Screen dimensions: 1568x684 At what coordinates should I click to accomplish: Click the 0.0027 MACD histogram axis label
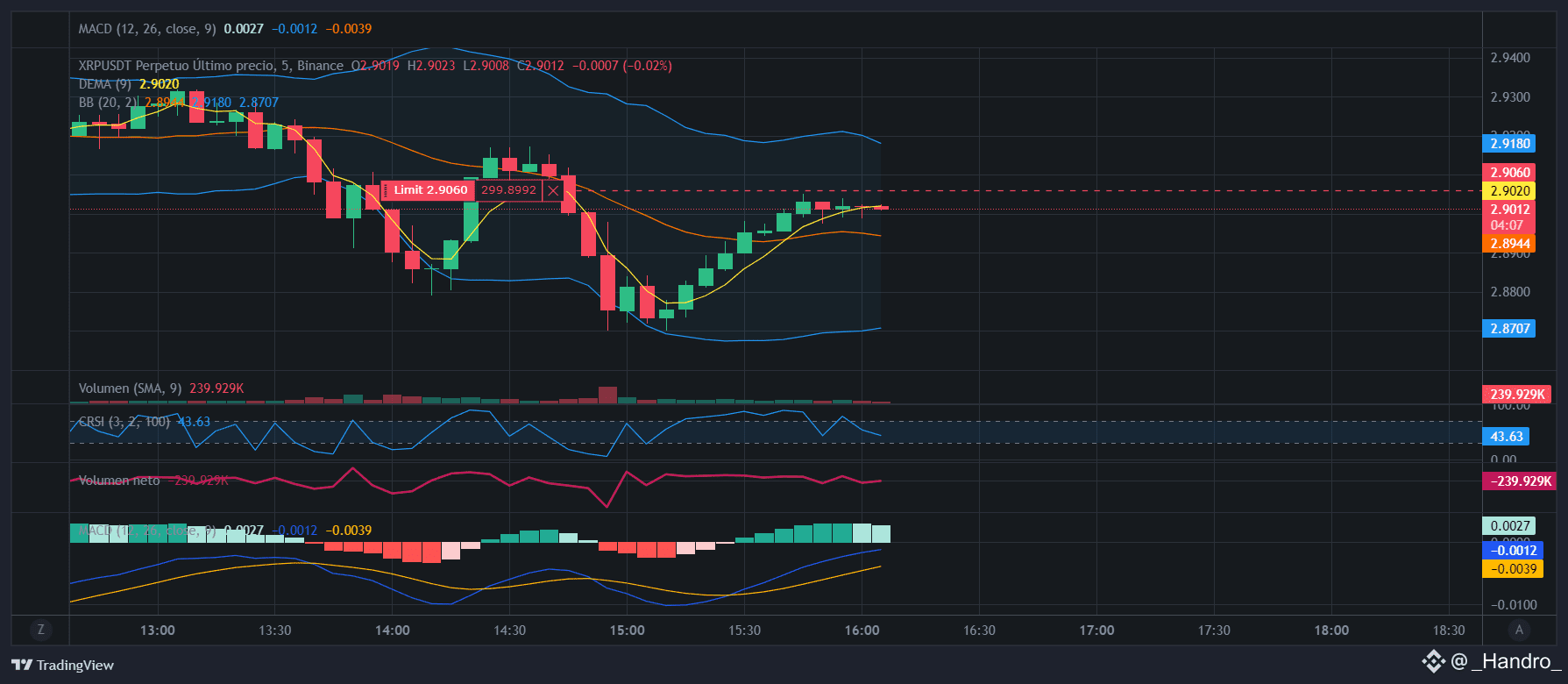pos(1508,526)
